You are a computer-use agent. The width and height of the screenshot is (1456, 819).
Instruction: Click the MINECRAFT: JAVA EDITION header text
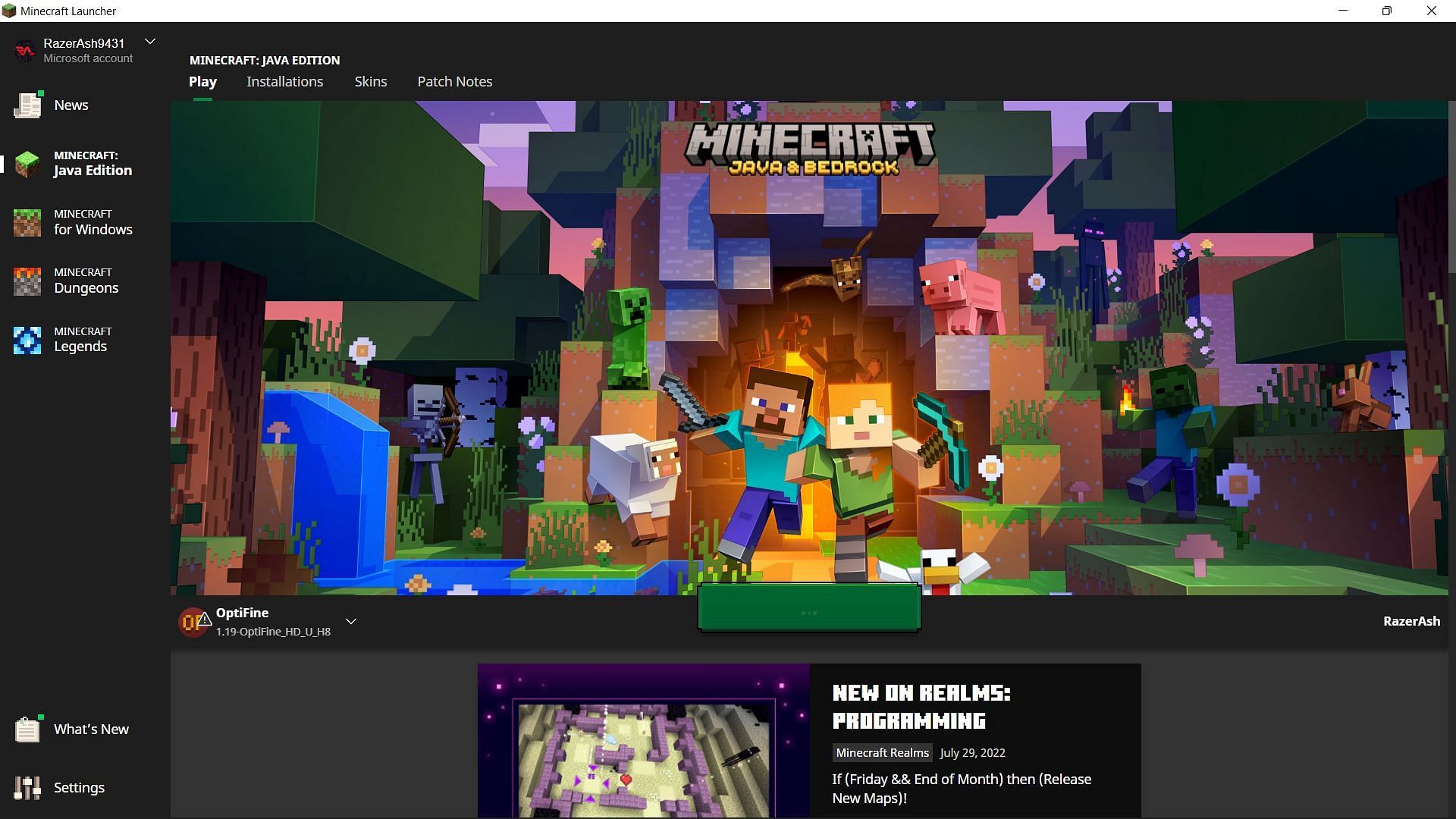point(265,60)
